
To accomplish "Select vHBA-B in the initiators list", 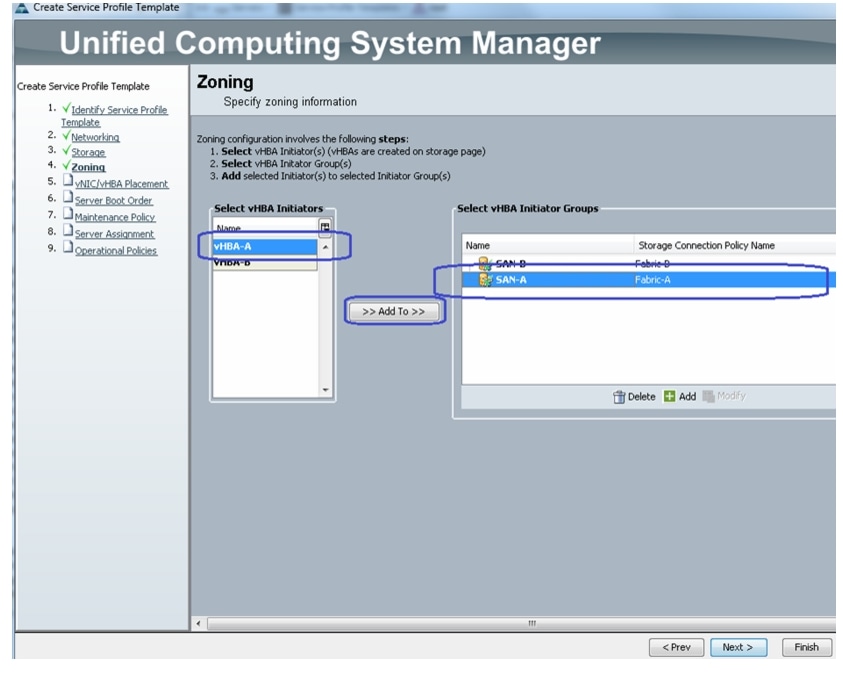I will tap(265, 262).
